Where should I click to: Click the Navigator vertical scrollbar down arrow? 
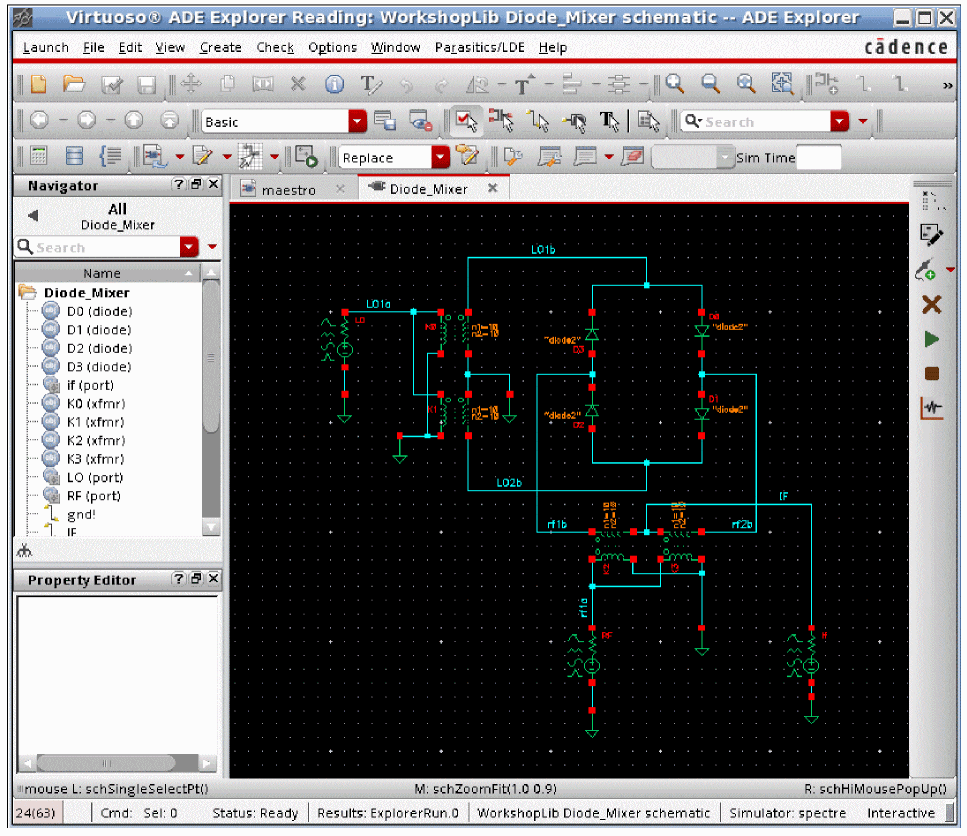tap(211, 526)
